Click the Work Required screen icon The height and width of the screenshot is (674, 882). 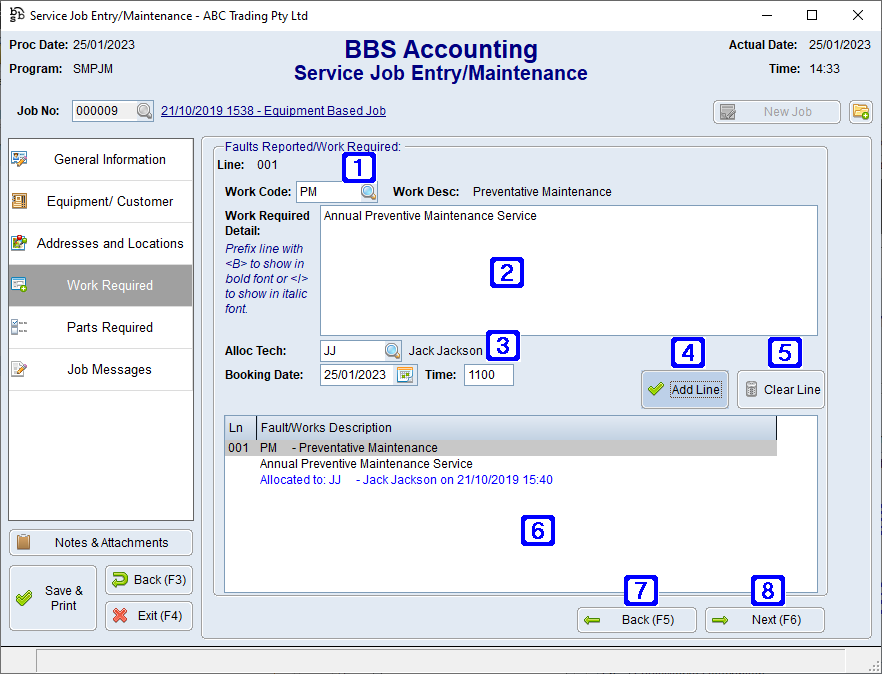click(x=18, y=285)
